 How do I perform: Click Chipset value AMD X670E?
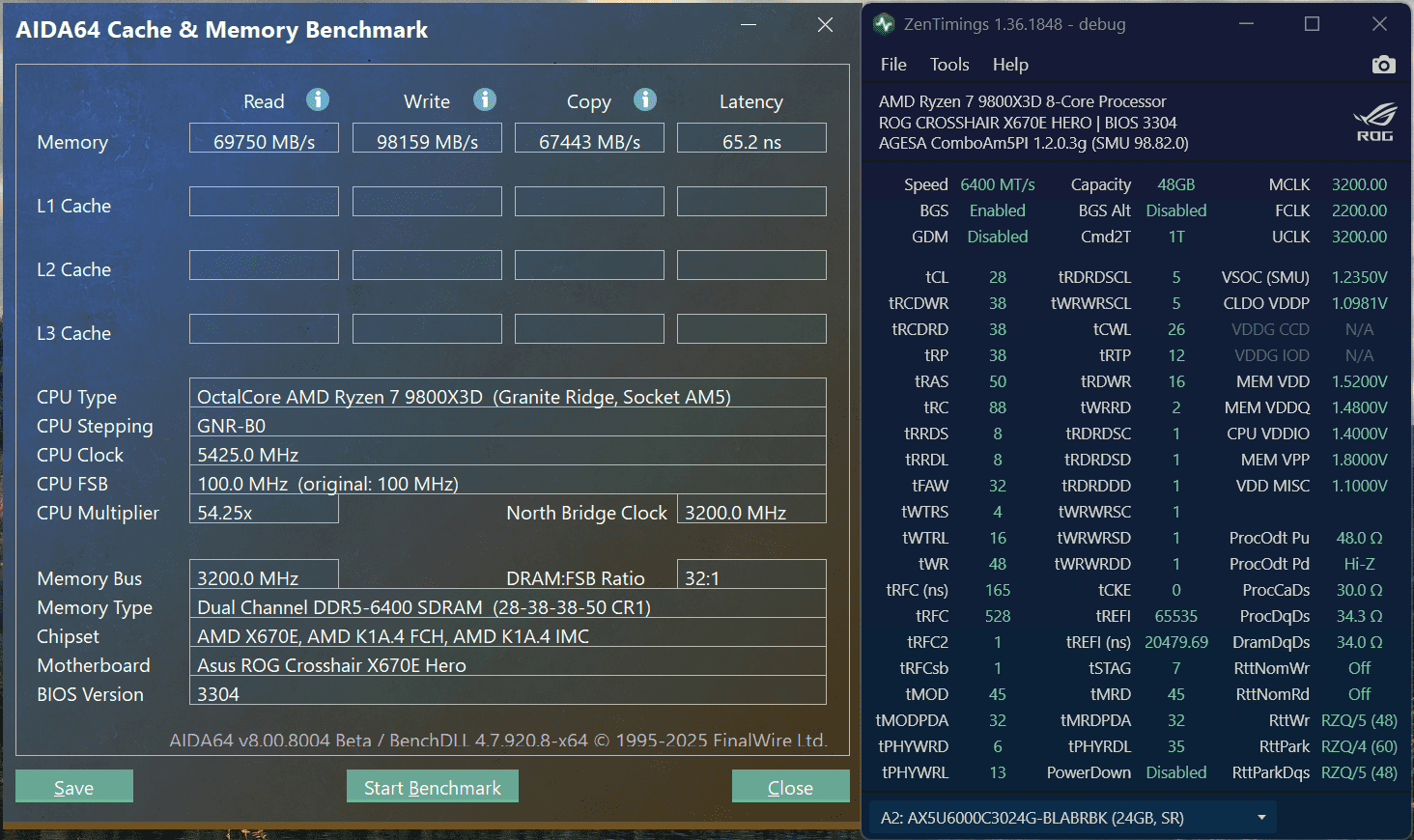coord(508,632)
